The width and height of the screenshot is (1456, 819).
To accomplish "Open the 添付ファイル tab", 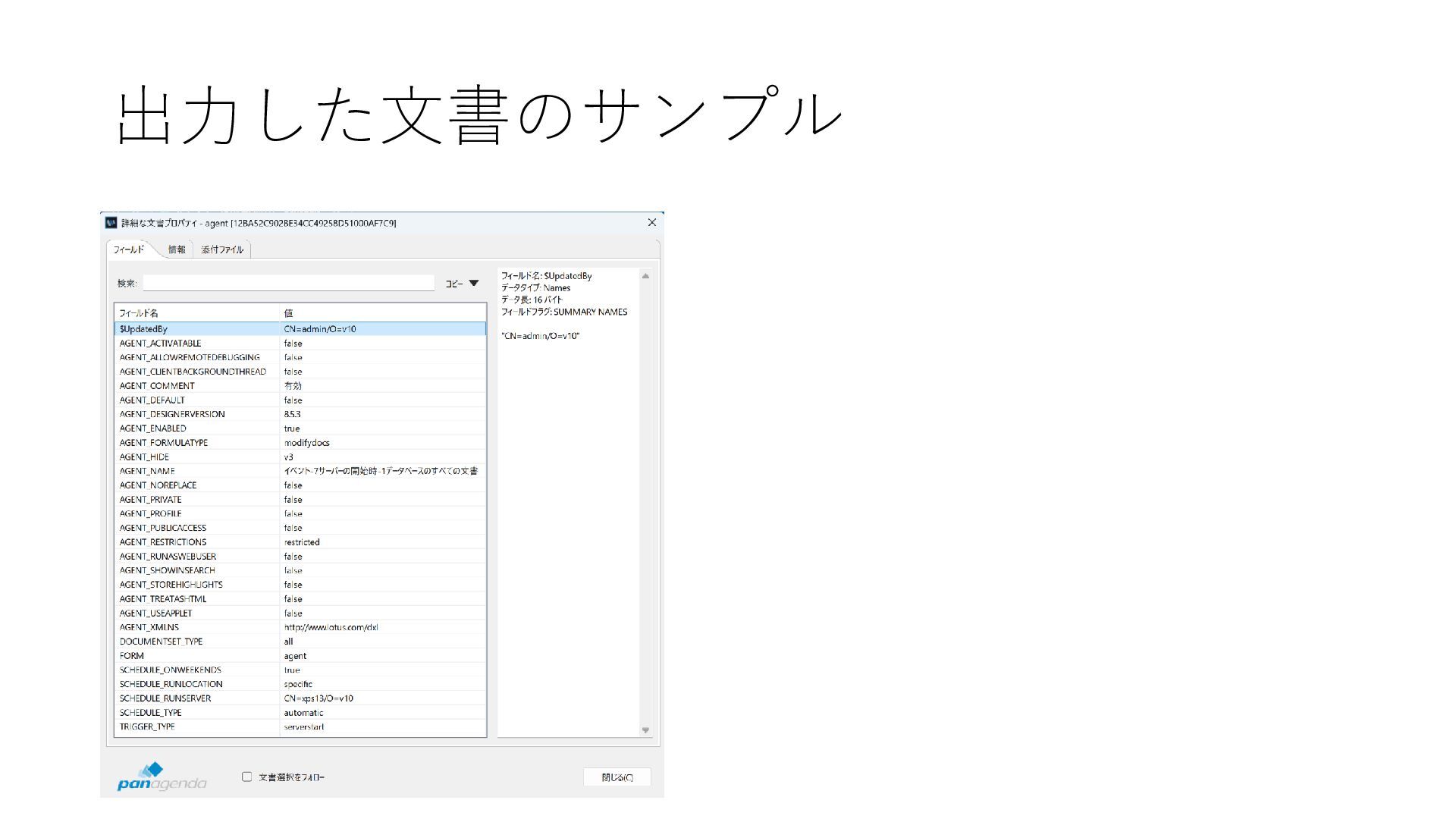I will point(222,249).
